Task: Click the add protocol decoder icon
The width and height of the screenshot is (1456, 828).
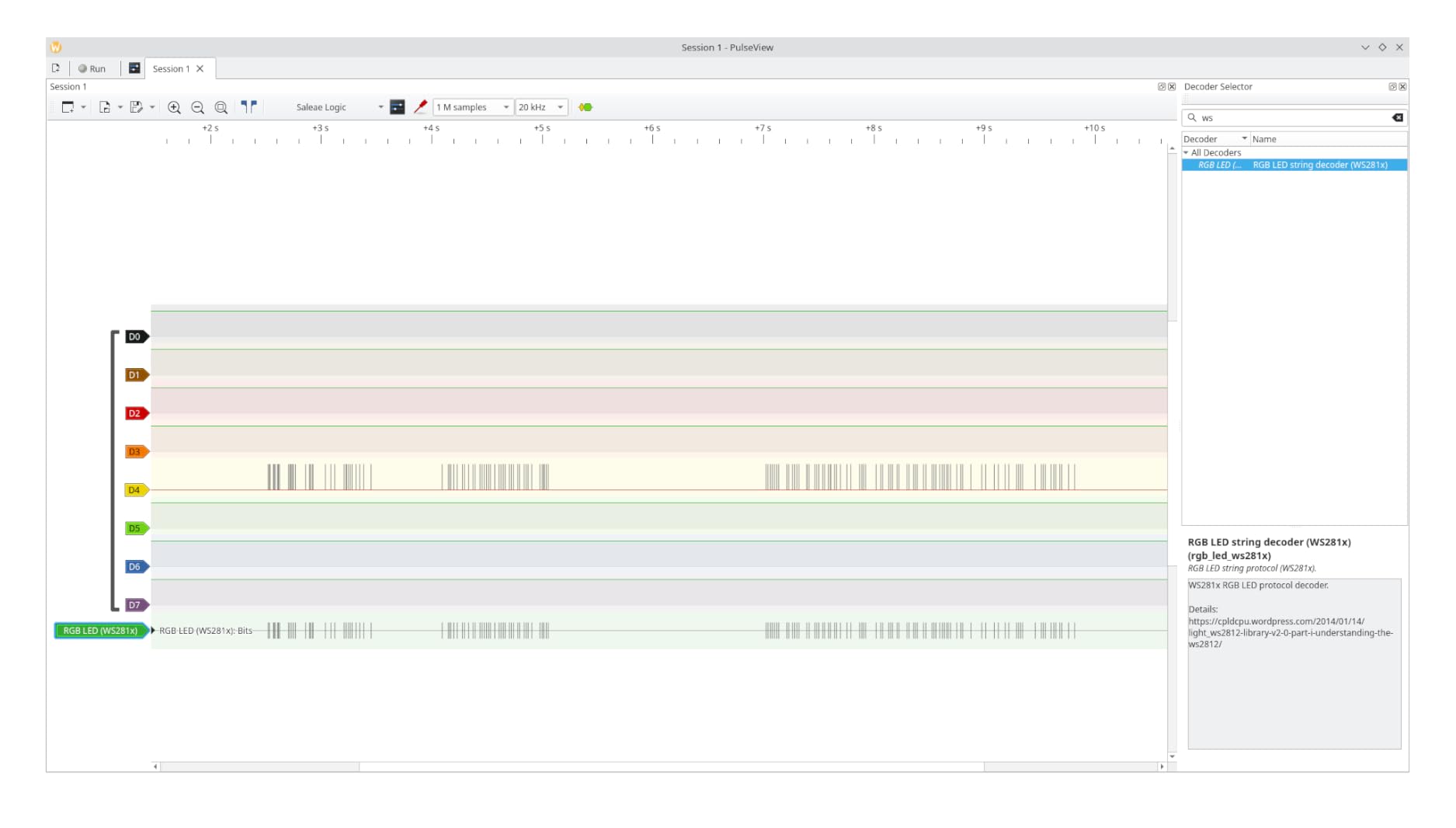Action: 586,107
